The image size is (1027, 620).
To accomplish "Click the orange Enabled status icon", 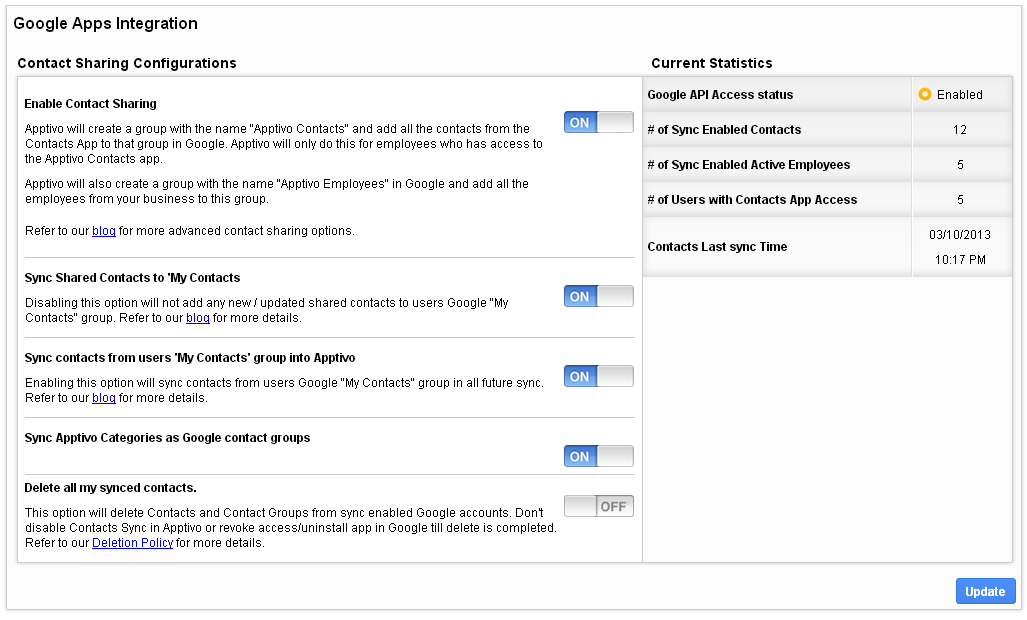I will click(925, 95).
